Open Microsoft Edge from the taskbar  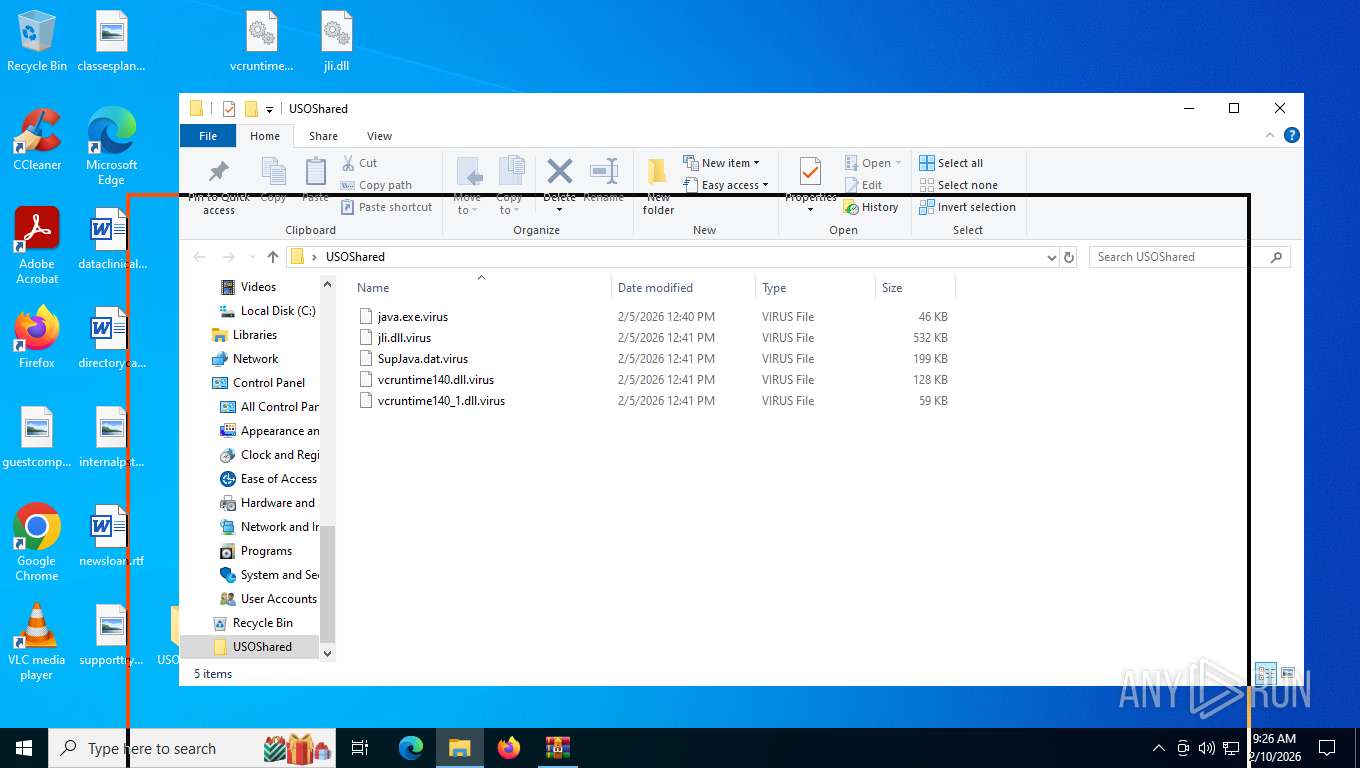(x=411, y=748)
